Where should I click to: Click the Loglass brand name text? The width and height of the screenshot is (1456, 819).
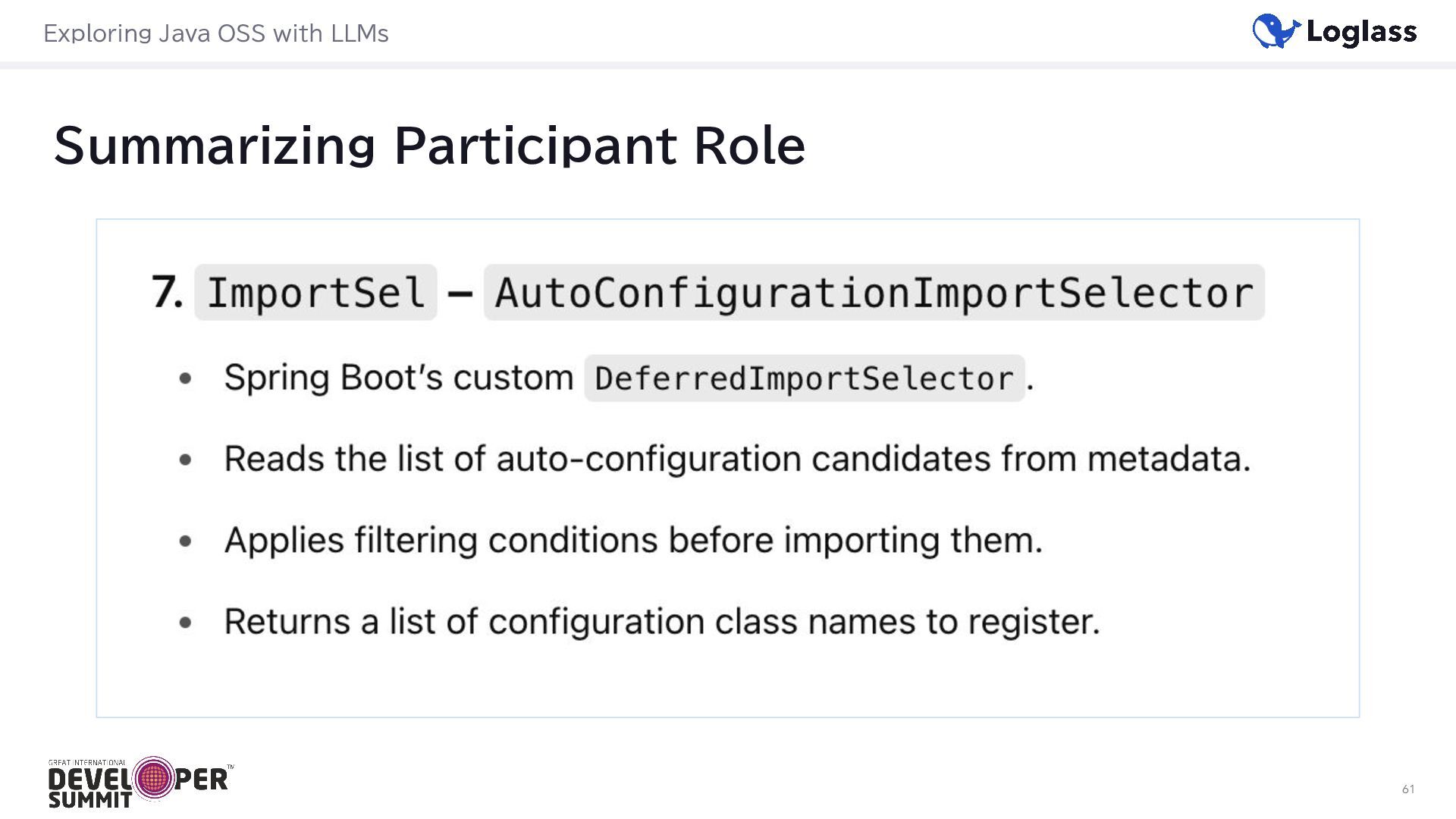coord(1361,32)
